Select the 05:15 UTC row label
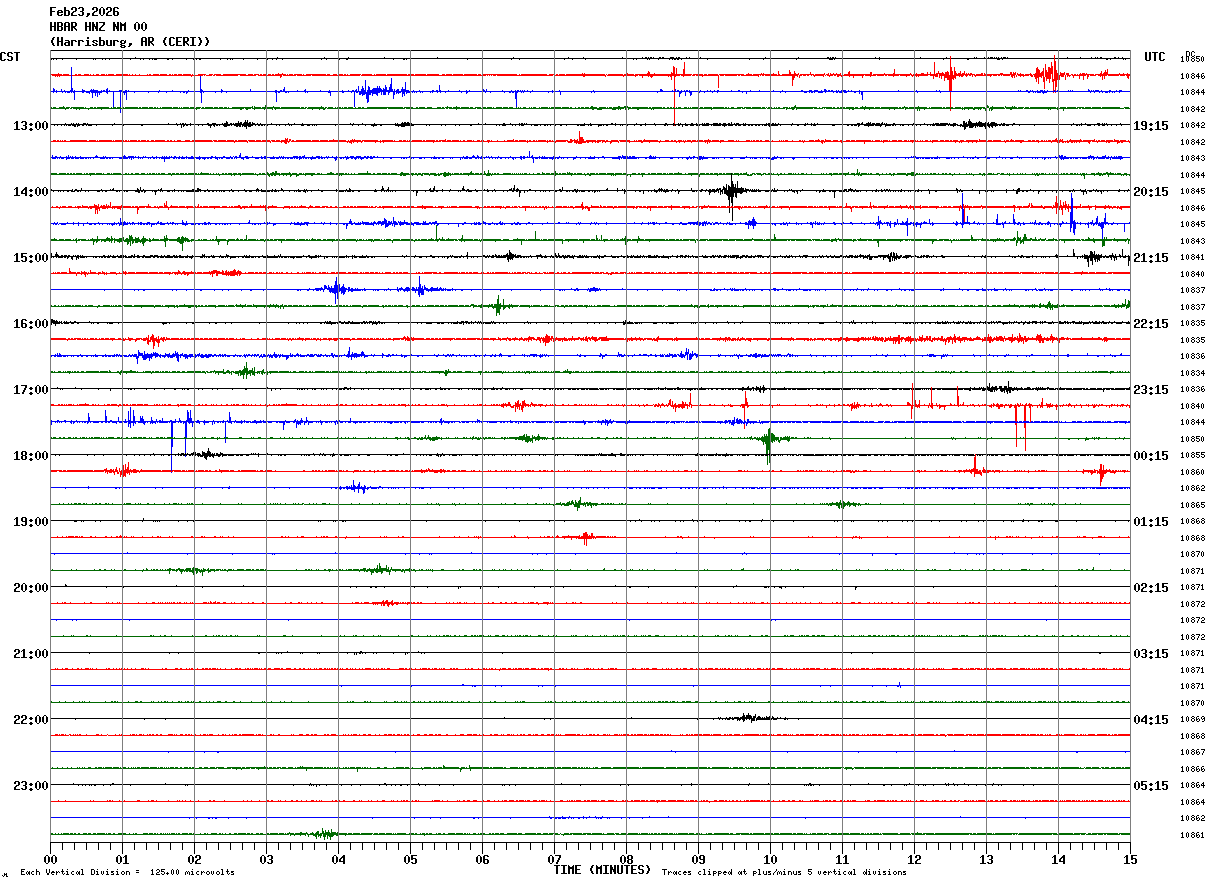1210x886 pixels. (1151, 786)
